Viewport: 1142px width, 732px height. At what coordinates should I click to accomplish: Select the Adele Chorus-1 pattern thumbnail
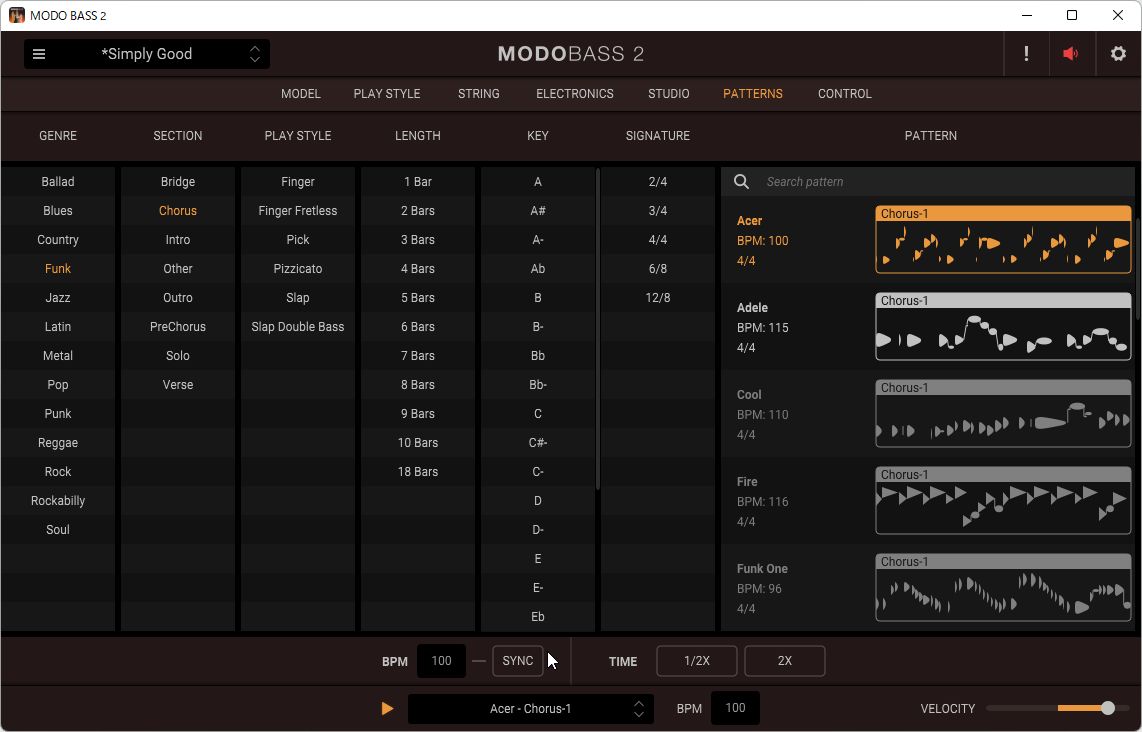click(x=1003, y=326)
